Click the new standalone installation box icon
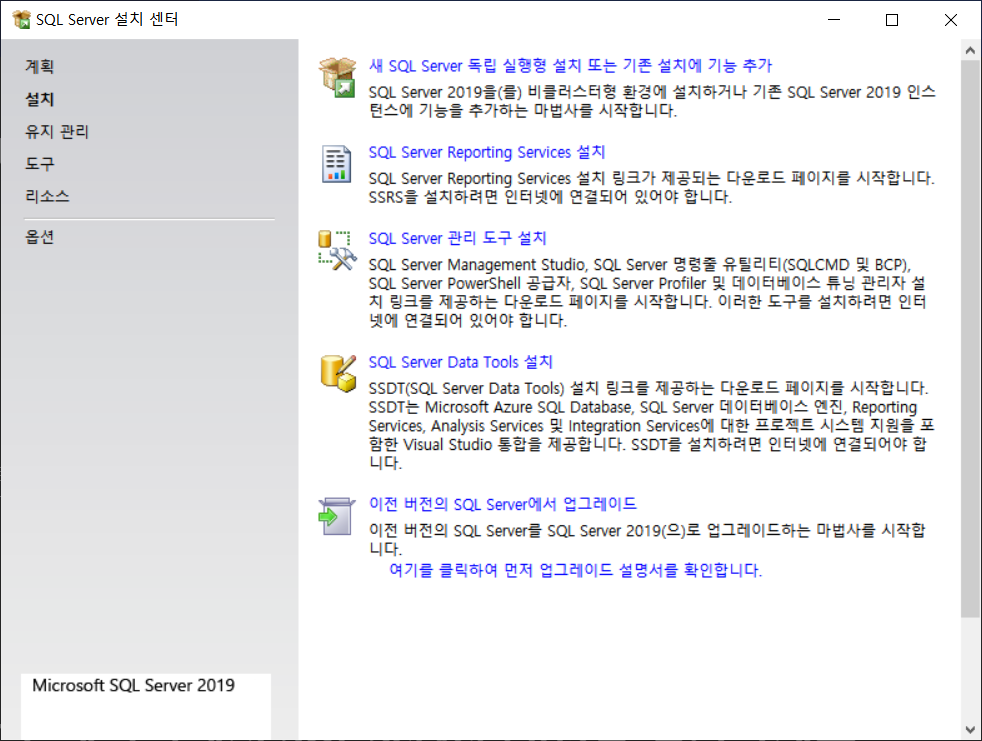Screen dimensions: 982x741 338,78
